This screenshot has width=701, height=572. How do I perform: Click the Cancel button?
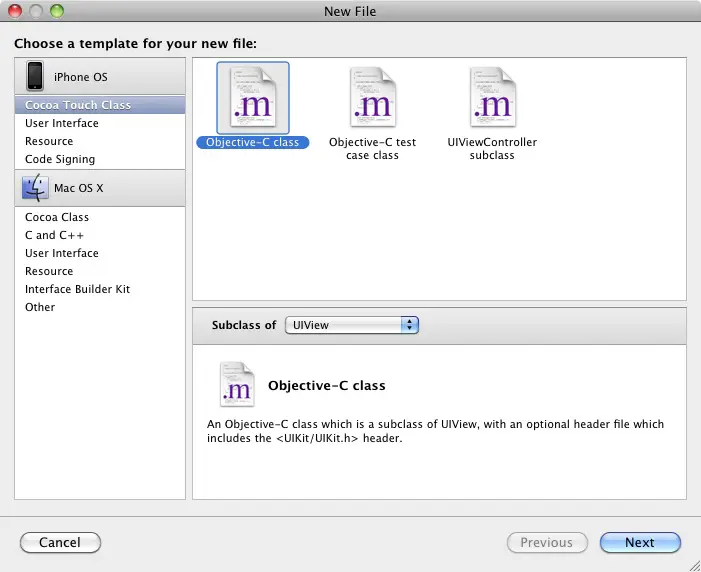click(x=60, y=542)
